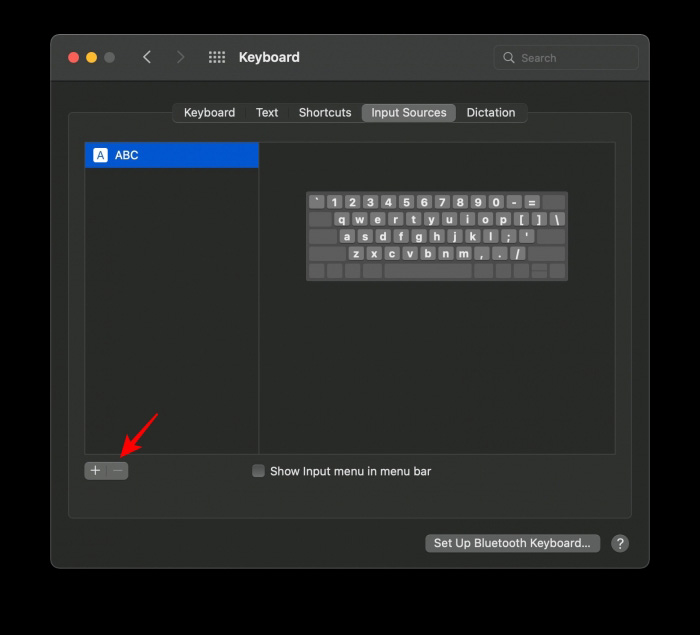Click the help question mark button

click(x=620, y=543)
